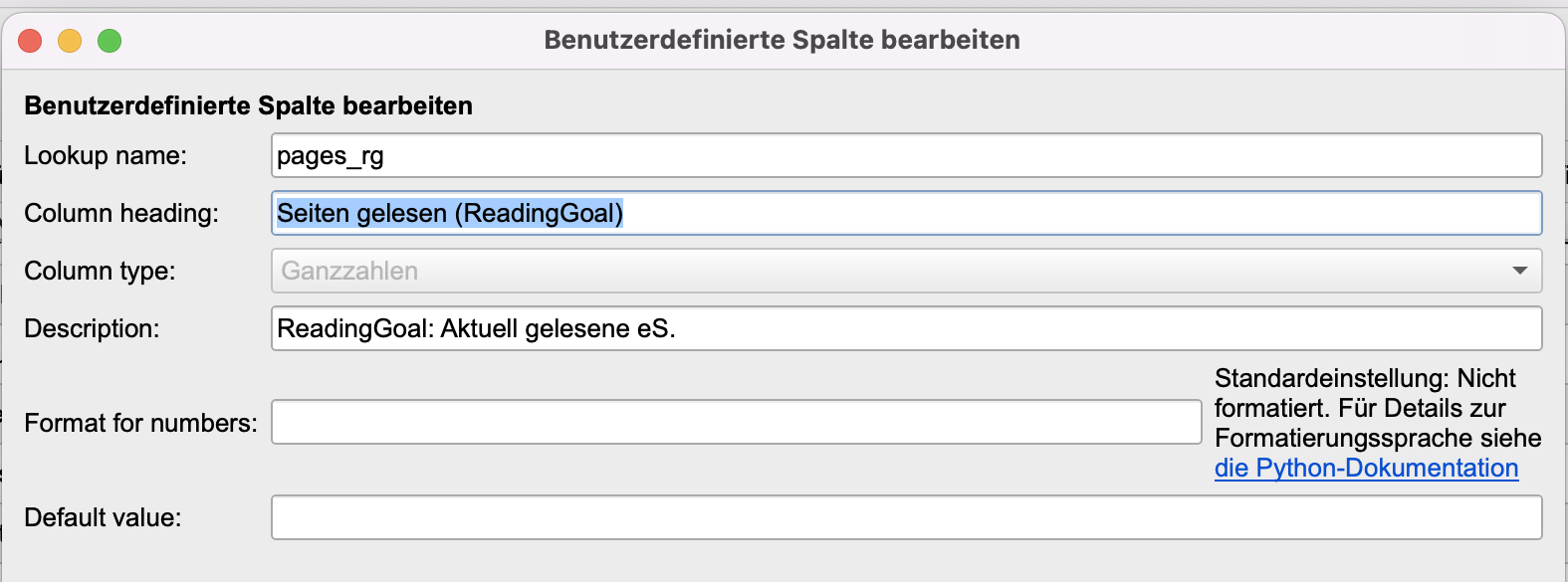Click the Lookup name field containing pages_rg
1568x582 pixels.
click(x=906, y=156)
